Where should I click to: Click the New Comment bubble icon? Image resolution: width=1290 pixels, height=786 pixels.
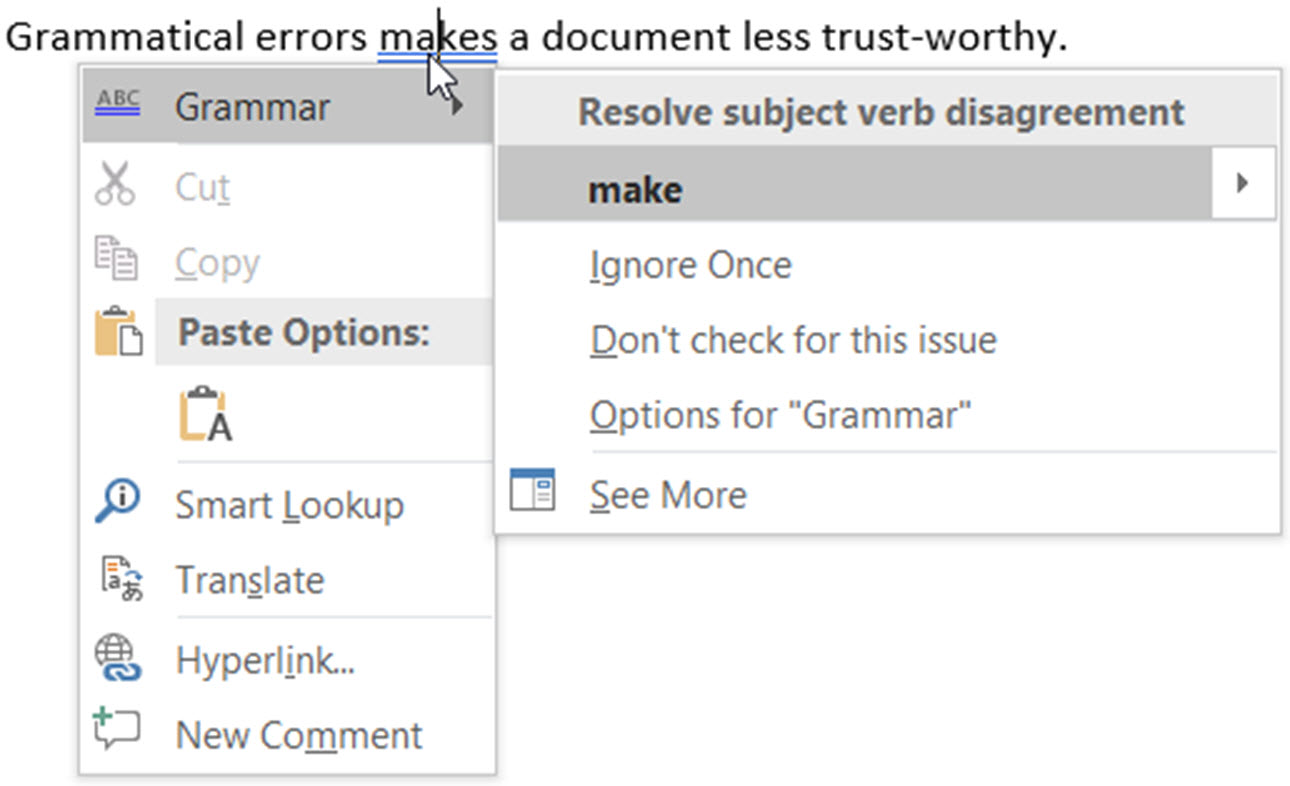tap(116, 731)
